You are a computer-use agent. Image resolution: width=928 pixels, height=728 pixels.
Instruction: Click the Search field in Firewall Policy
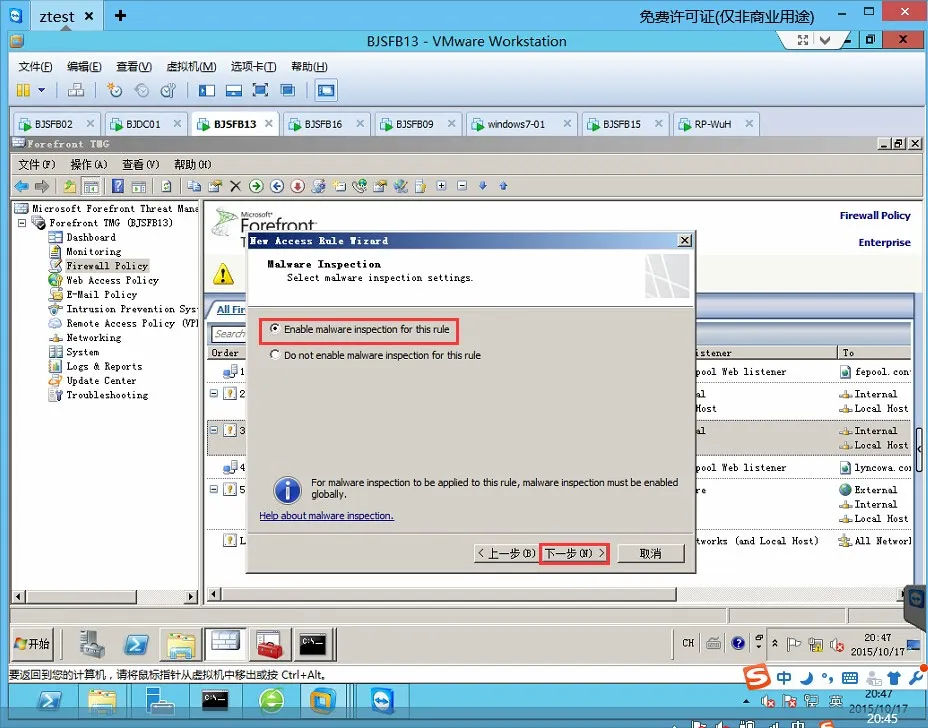[x=228, y=334]
